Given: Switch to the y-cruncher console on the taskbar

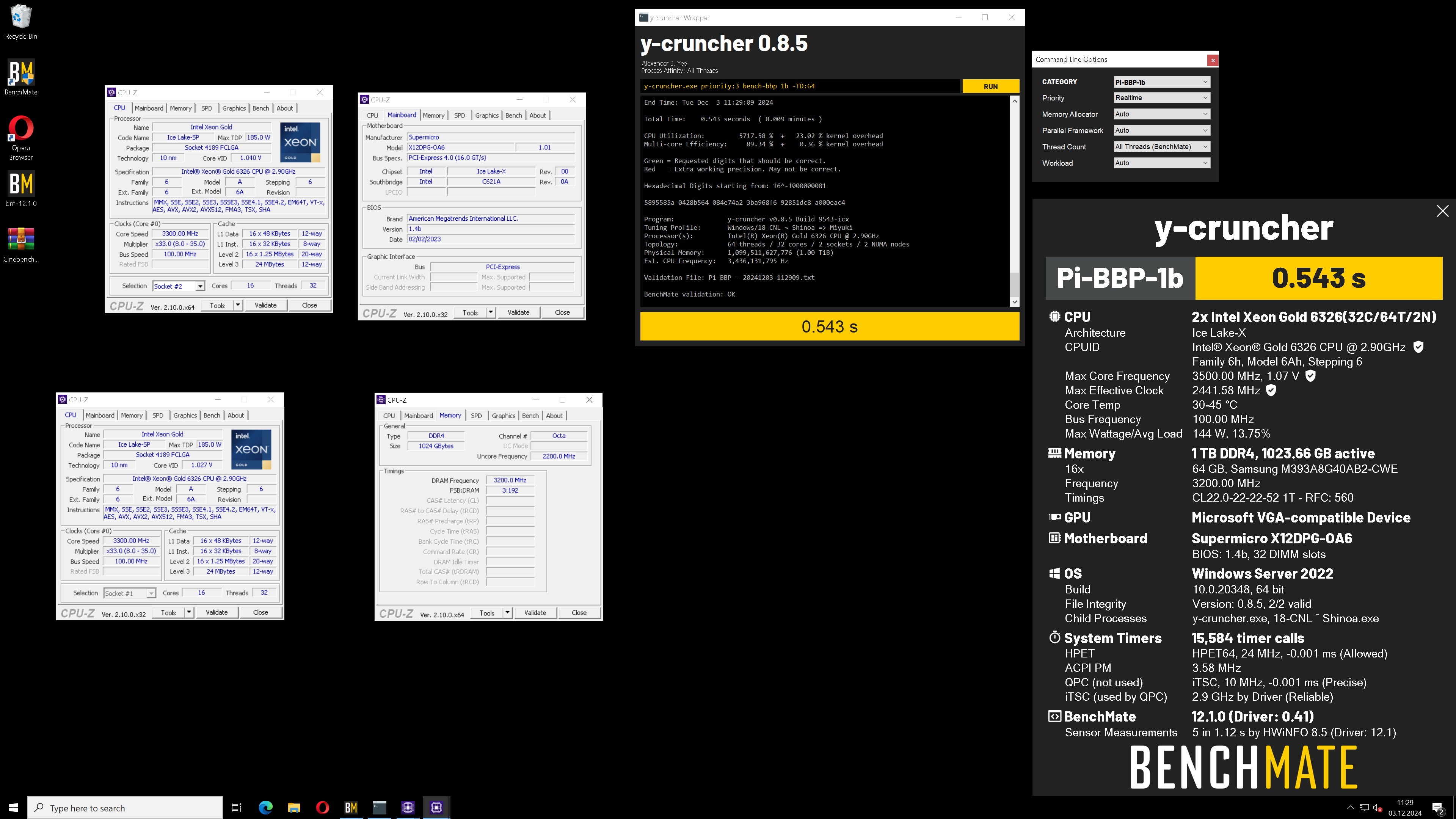Looking at the screenshot, I should (x=379, y=807).
